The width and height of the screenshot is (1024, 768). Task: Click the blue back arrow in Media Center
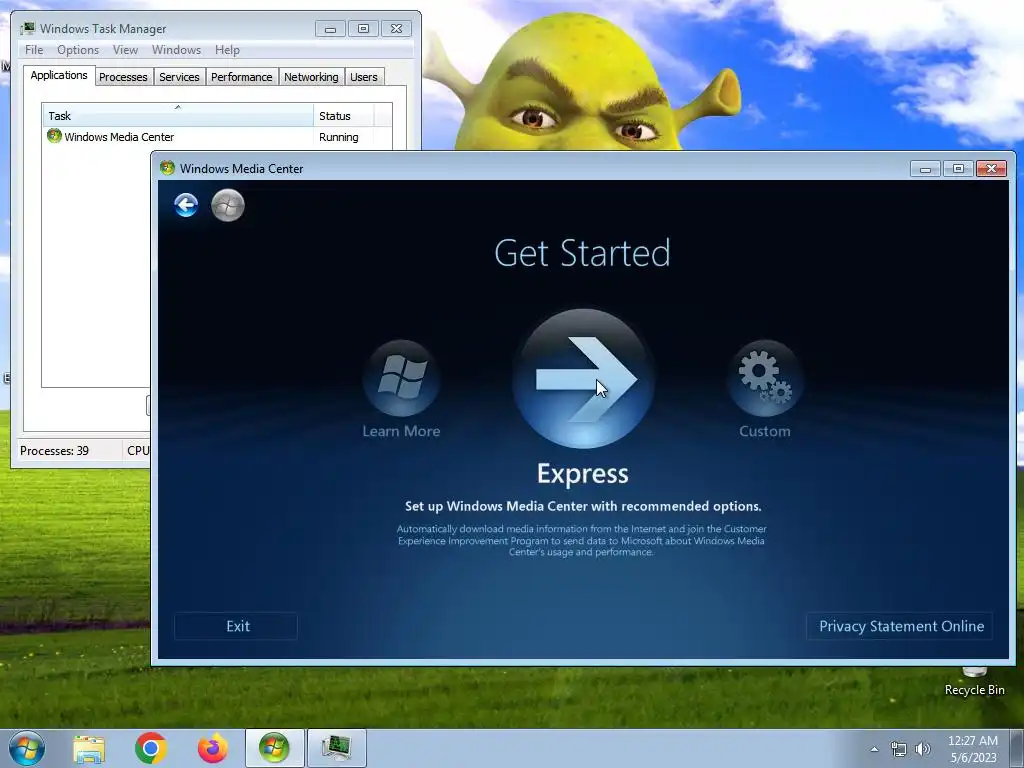[186, 205]
